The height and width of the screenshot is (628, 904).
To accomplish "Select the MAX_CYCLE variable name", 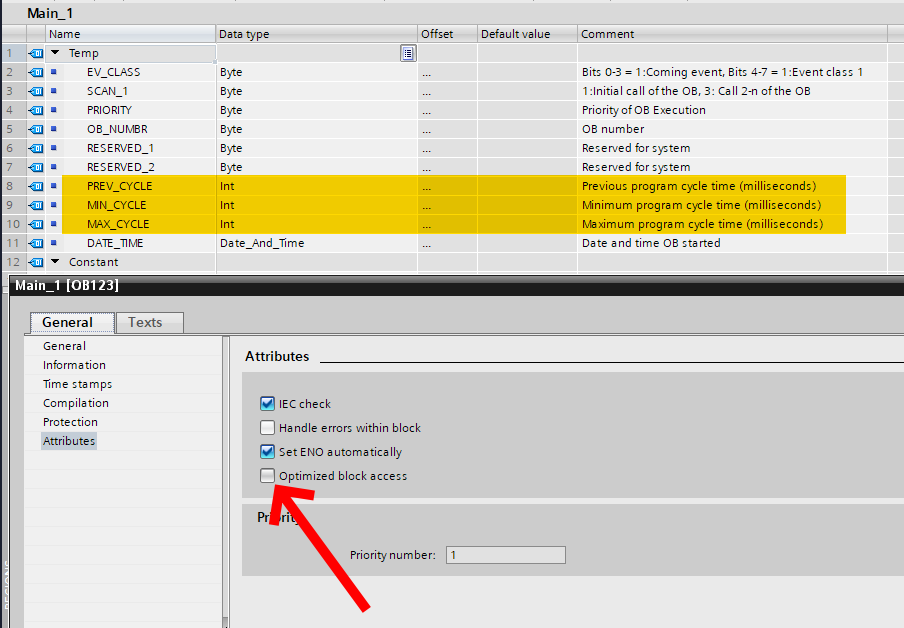I will click(118, 224).
